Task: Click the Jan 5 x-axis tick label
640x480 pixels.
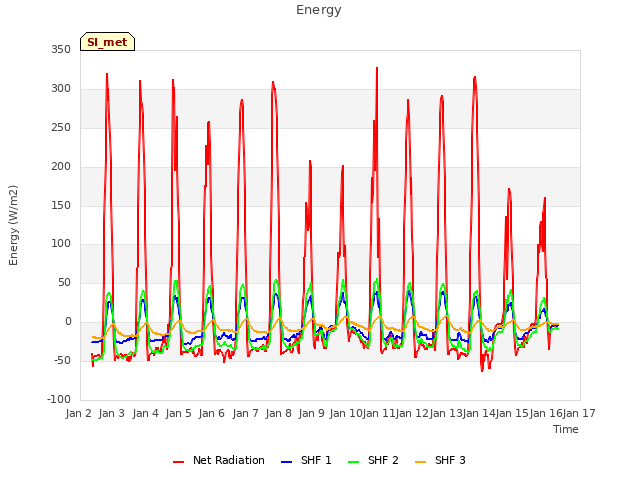Action: click(179, 413)
